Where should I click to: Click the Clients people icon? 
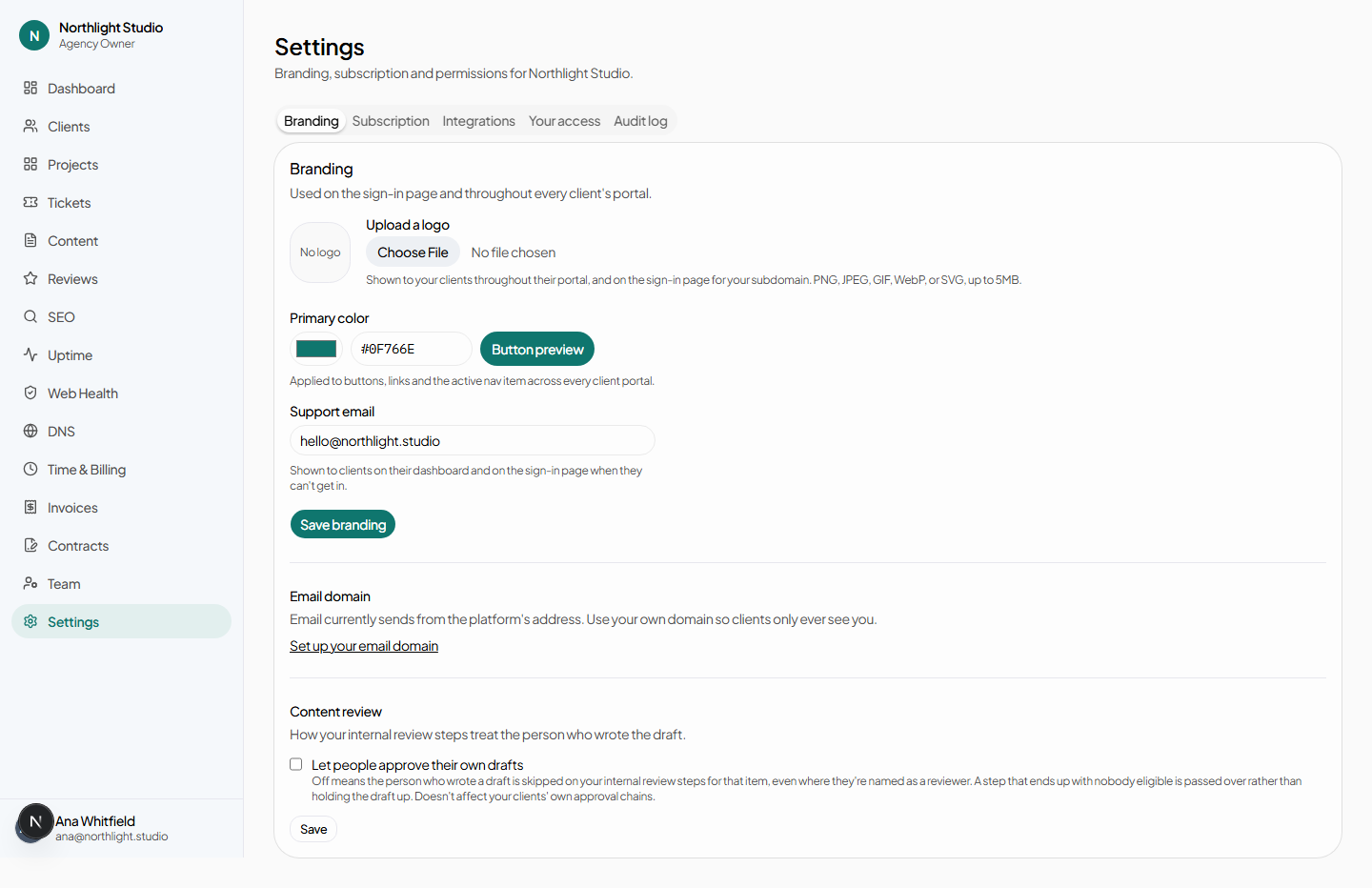coord(30,126)
